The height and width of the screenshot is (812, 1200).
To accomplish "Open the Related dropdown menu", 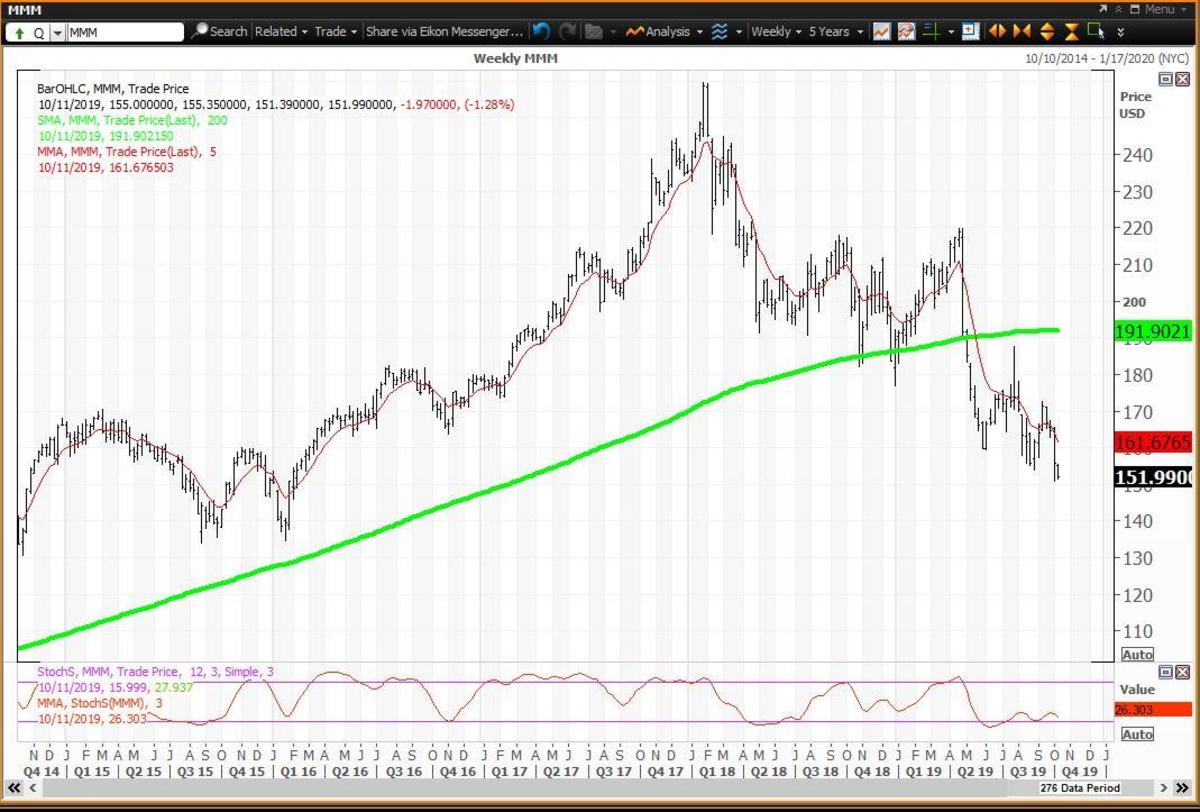I will [x=280, y=31].
